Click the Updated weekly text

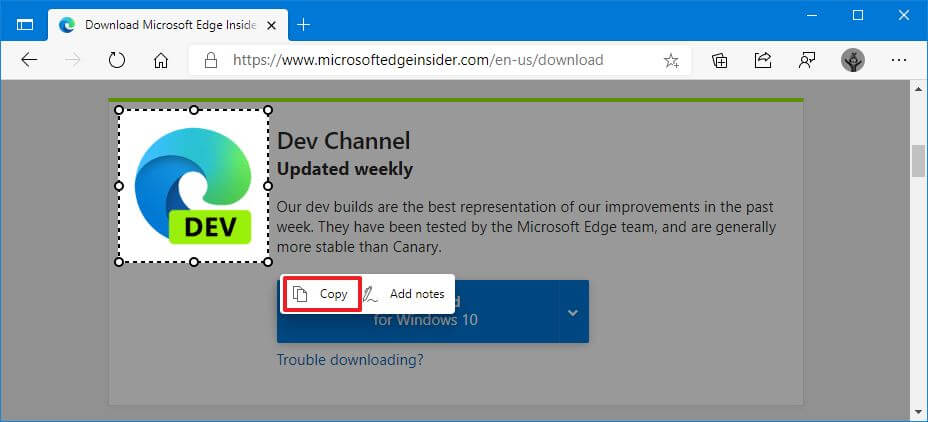(x=344, y=169)
